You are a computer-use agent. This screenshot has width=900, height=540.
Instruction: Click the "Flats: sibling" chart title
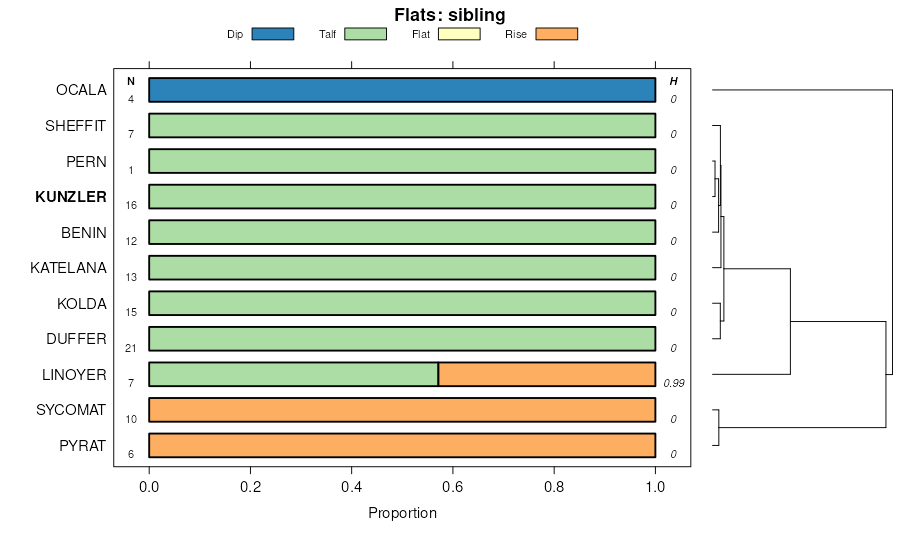point(450,15)
